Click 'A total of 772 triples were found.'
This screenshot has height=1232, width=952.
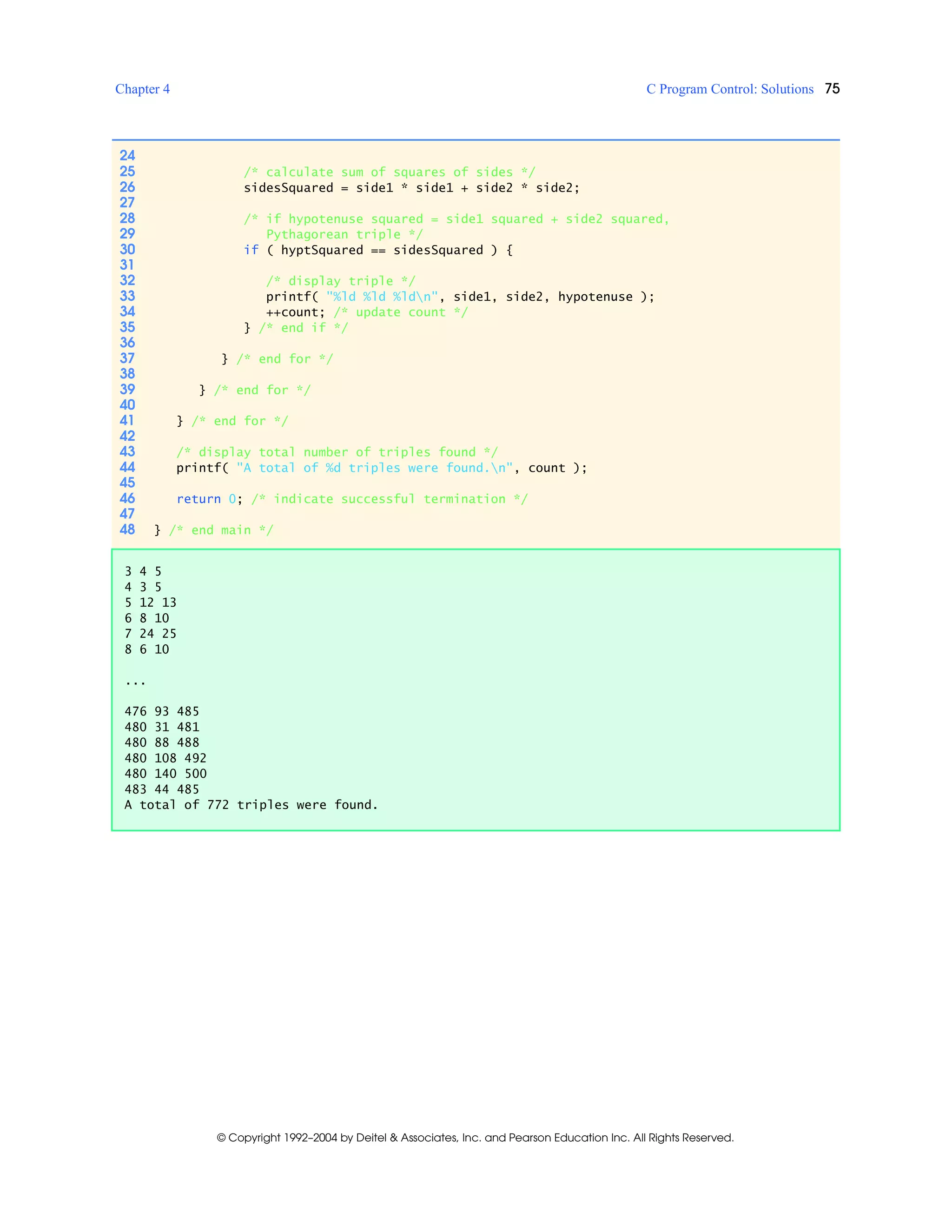(x=251, y=805)
